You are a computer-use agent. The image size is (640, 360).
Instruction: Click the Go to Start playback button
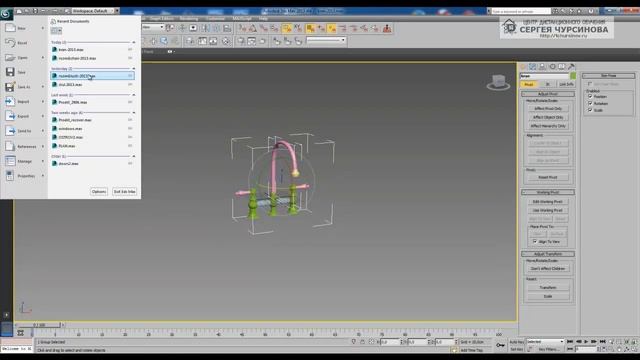570,341
